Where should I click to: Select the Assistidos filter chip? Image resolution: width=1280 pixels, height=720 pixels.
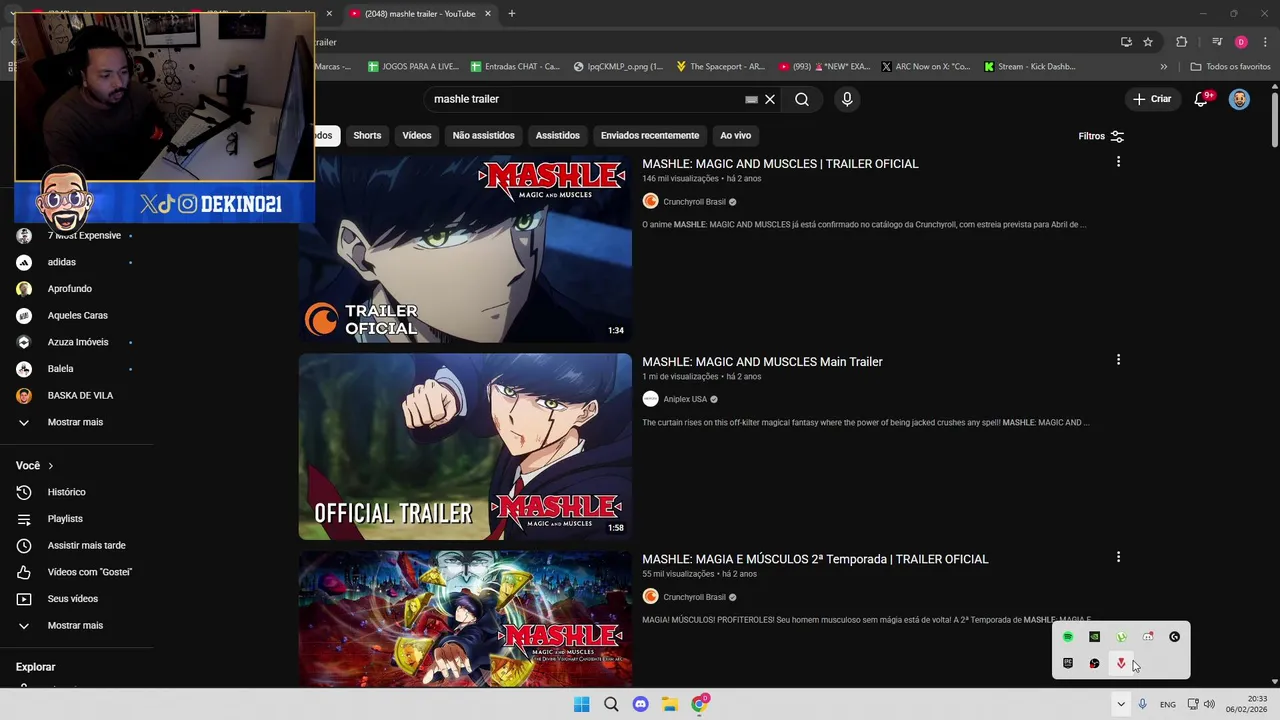[557, 135]
